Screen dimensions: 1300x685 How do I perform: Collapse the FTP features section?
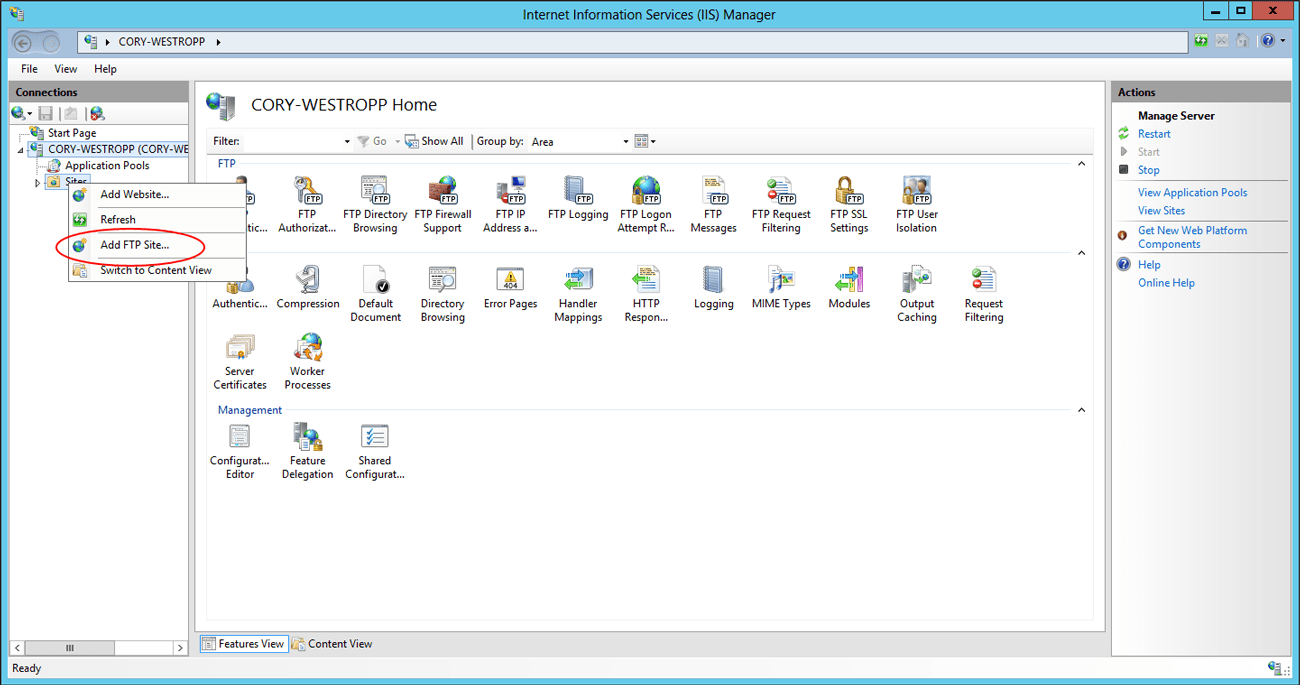pyautogui.click(x=1081, y=162)
